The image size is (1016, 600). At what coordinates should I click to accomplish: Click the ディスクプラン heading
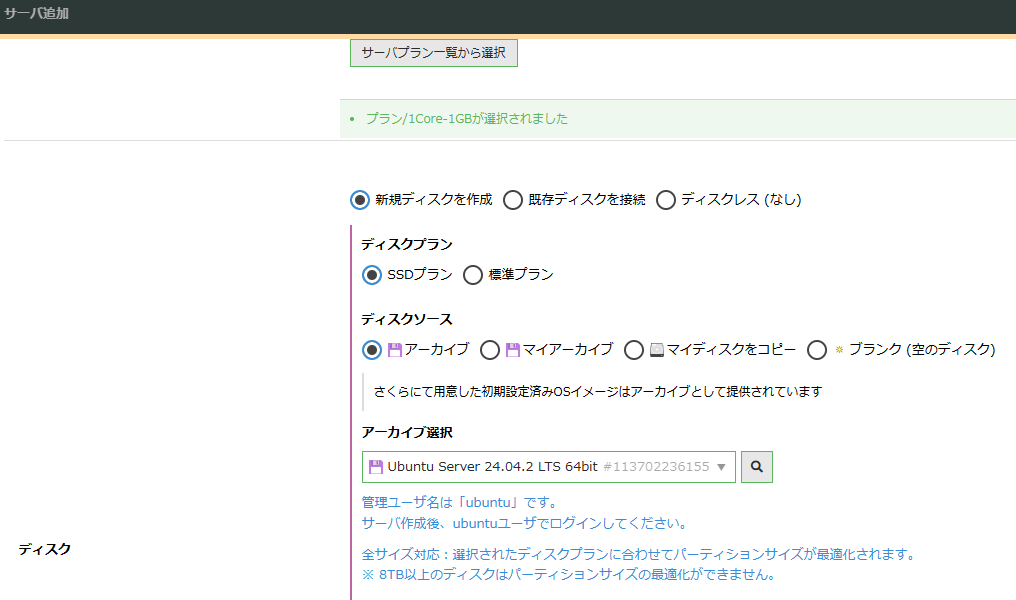pyautogui.click(x=407, y=244)
